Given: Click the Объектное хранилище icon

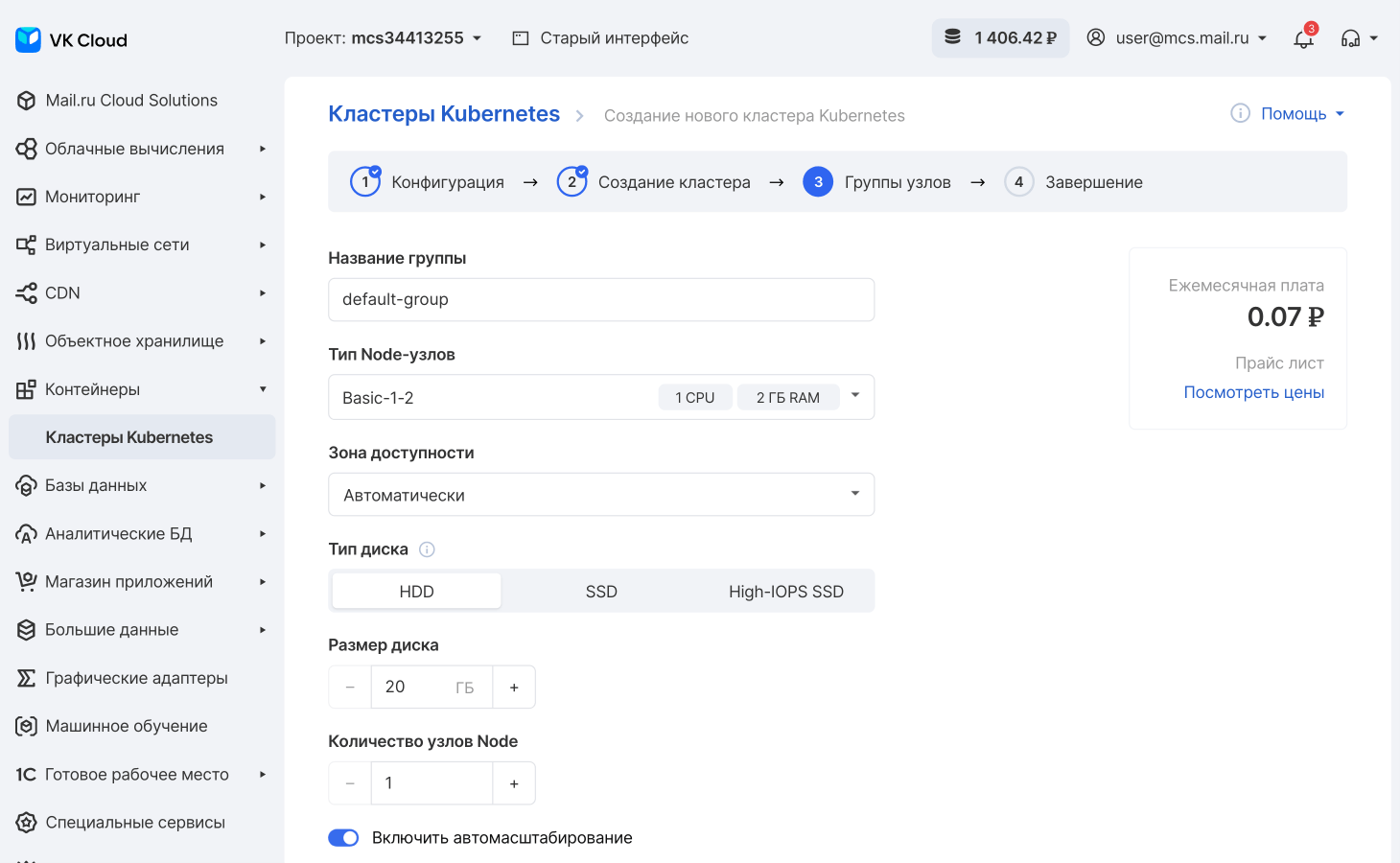Looking at the screenshot, I should 27,341.
